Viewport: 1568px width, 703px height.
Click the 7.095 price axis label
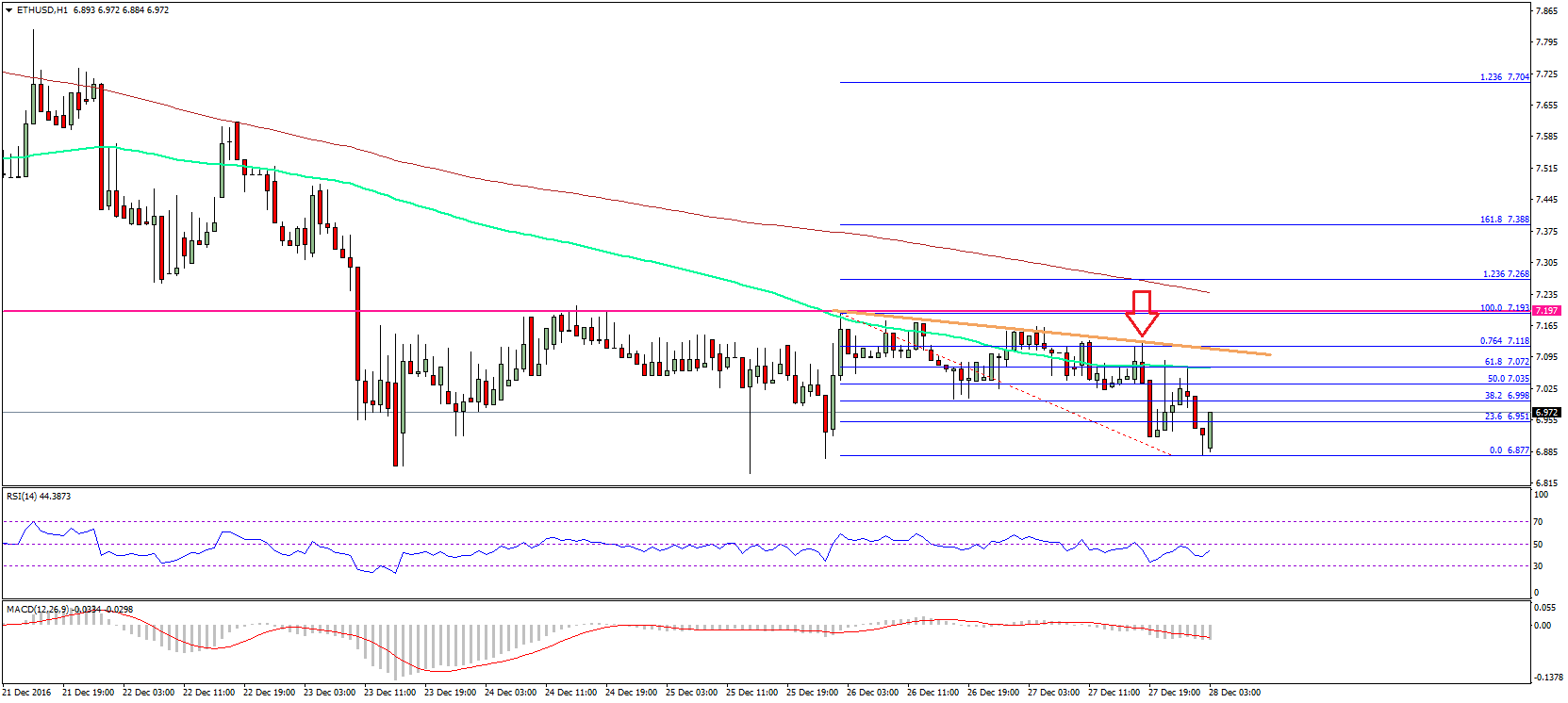pyautogui.click(x=1546, y=357)
